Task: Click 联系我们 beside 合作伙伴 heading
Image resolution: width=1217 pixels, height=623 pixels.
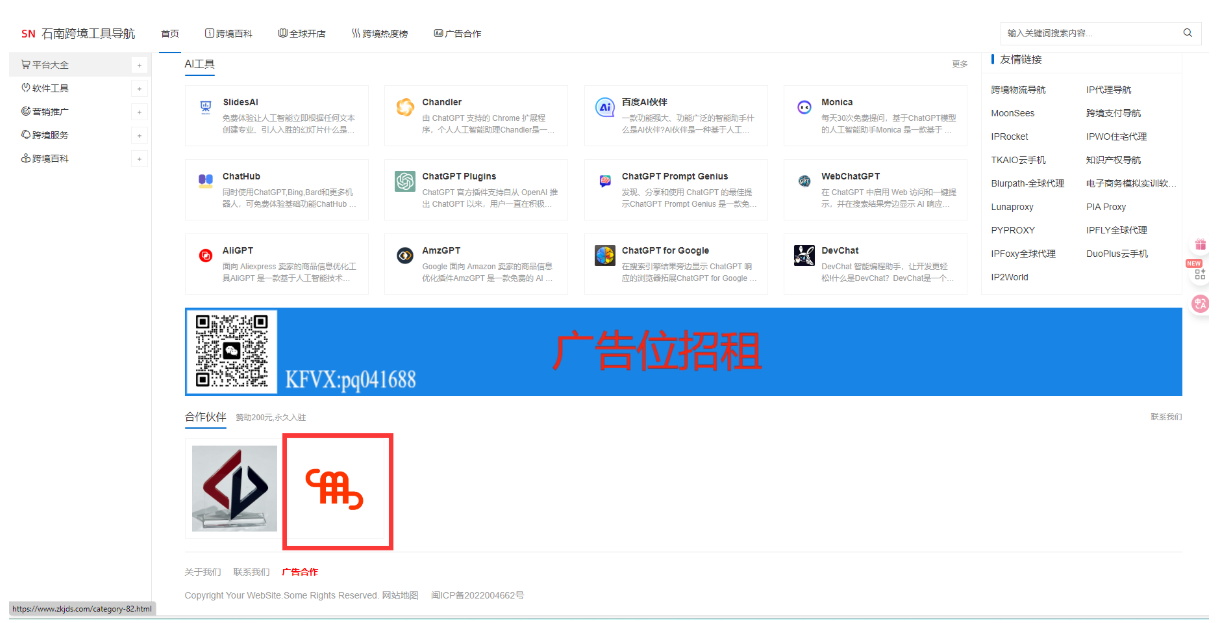Action: click(x=1166, y=416)
